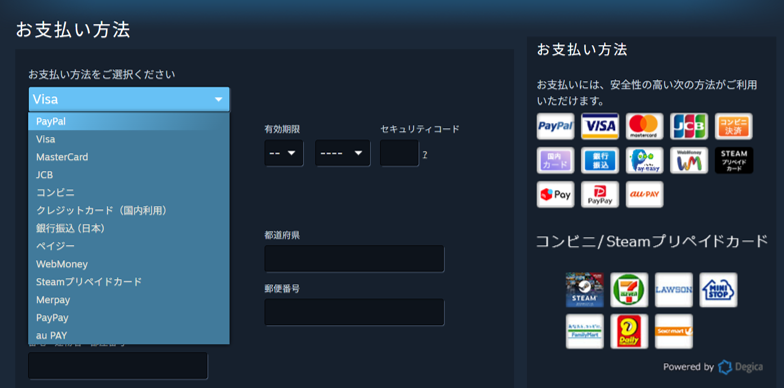Click the FamilyMart store icon

[584, 331]
